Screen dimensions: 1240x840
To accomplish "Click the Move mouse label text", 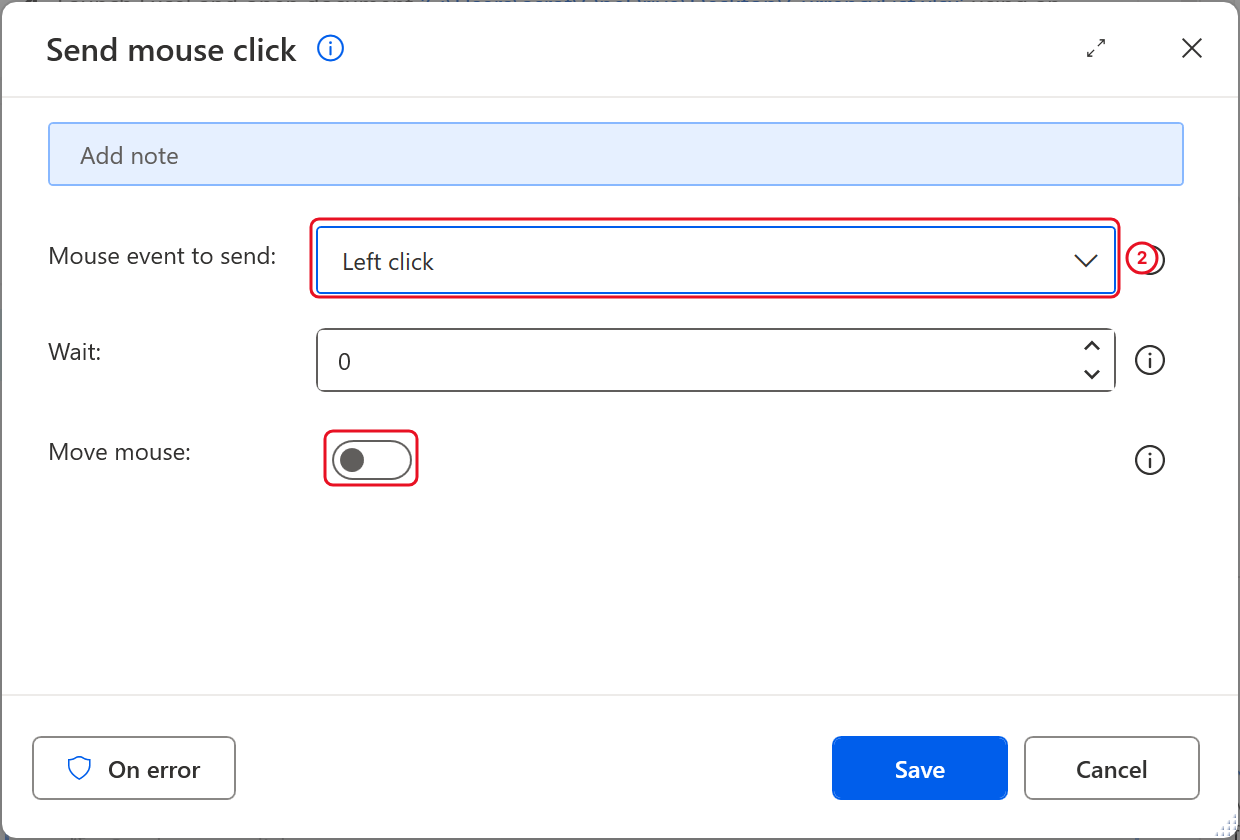I will point(119,452).
